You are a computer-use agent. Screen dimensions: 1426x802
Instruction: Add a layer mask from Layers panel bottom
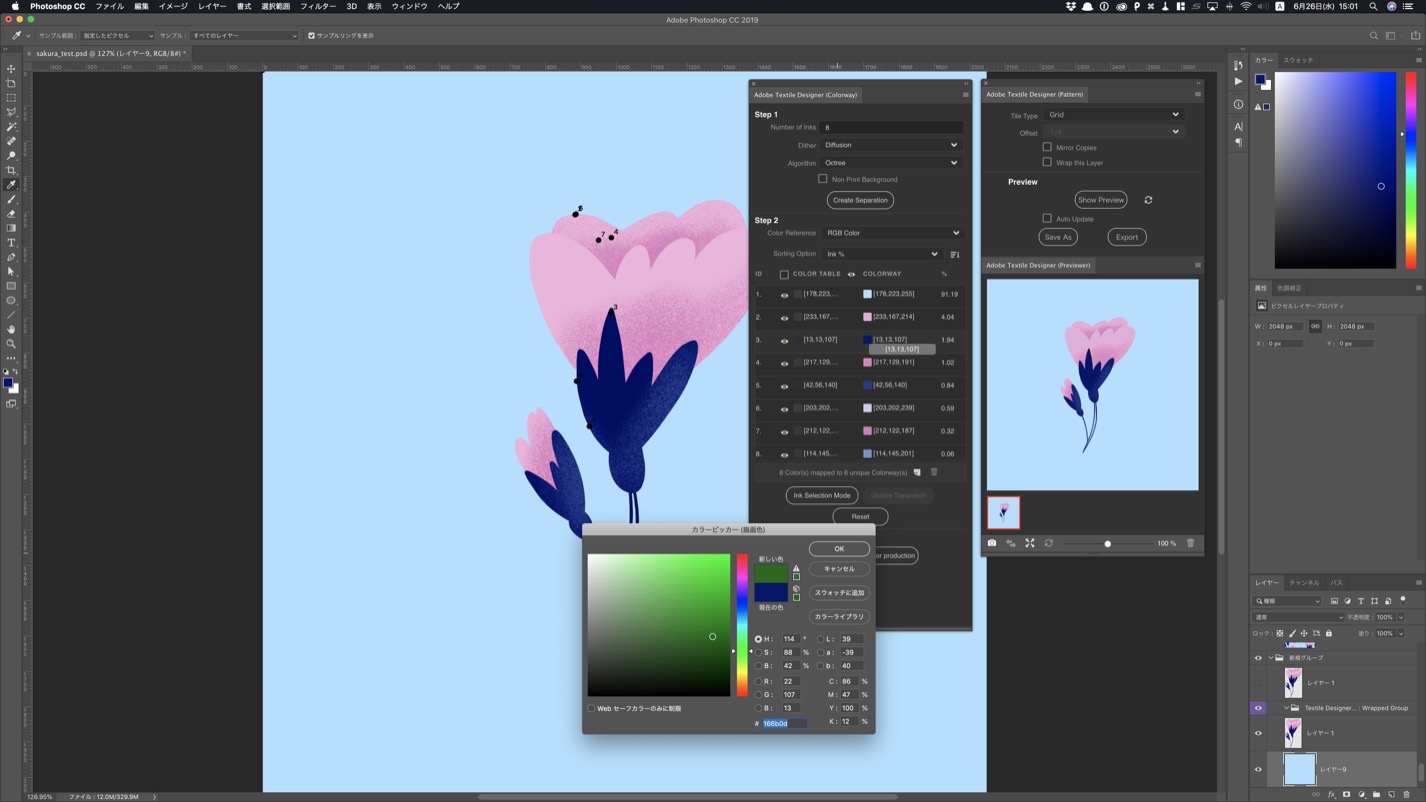click(1346, 795)
